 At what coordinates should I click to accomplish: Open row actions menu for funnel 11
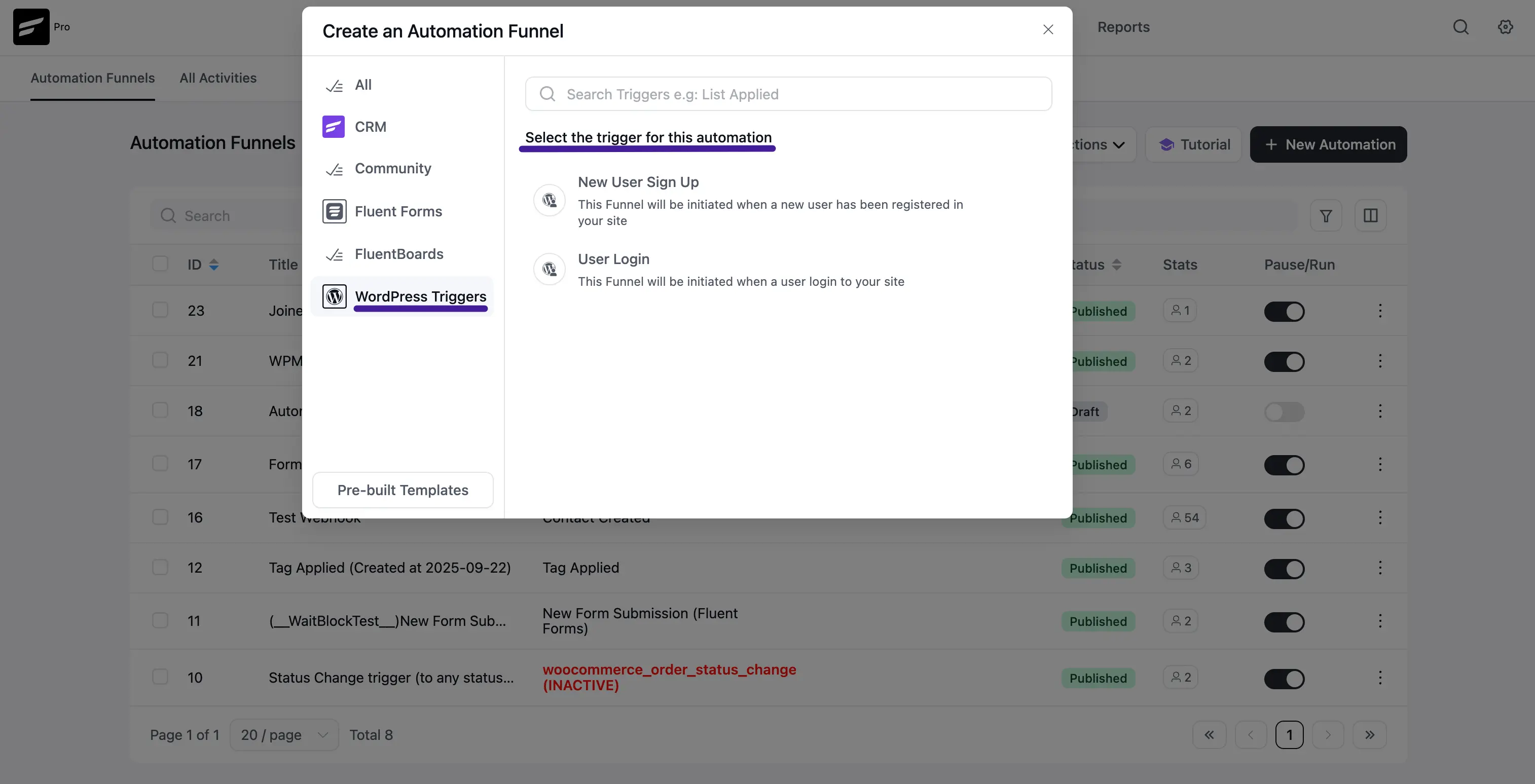(1380, 621)
